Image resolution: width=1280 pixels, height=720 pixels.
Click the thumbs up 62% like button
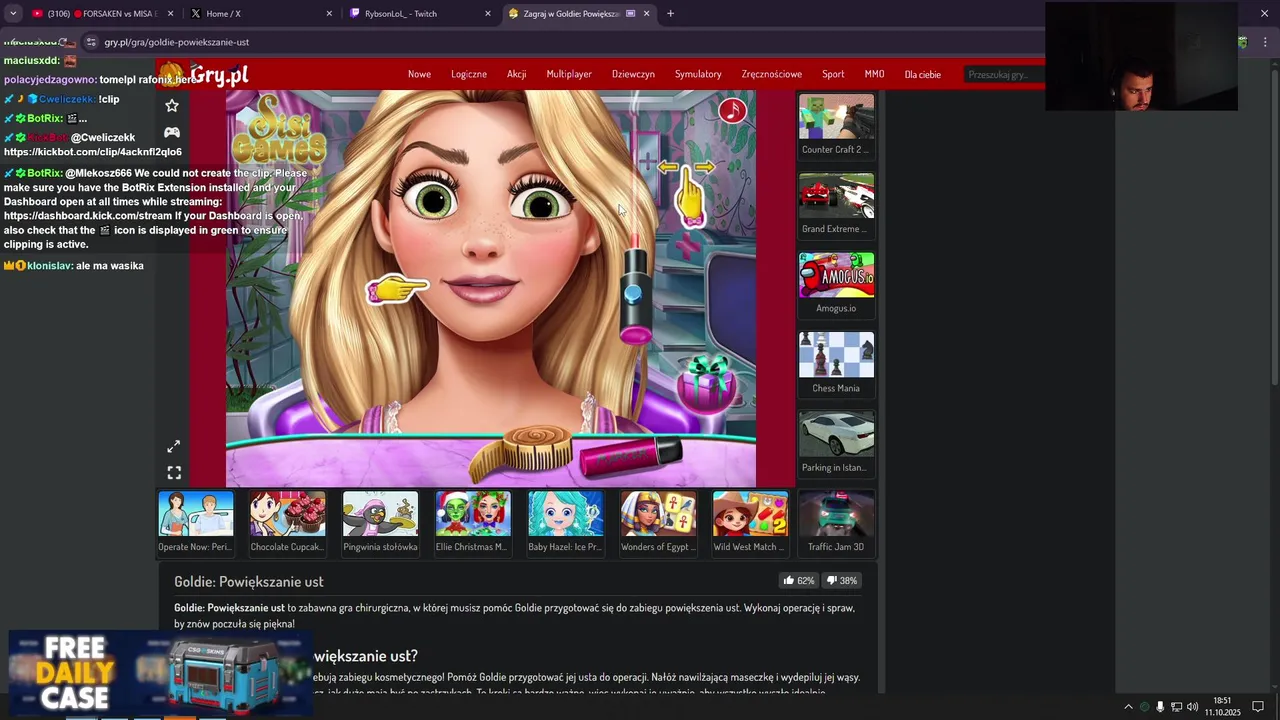click(x=799, y=580)
